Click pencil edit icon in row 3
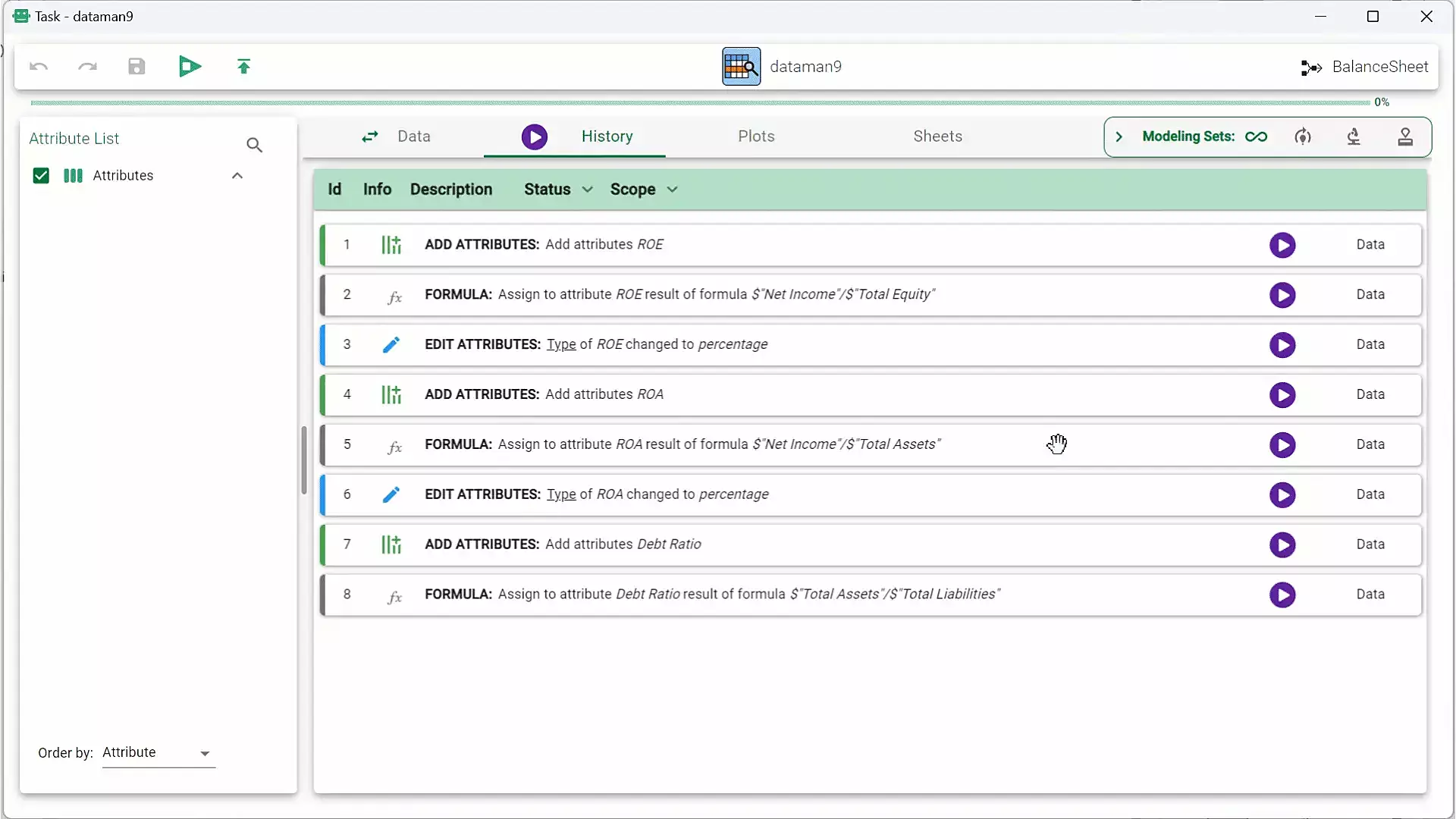The height and width of the screenshot is (819, 1456). [391, 345]
